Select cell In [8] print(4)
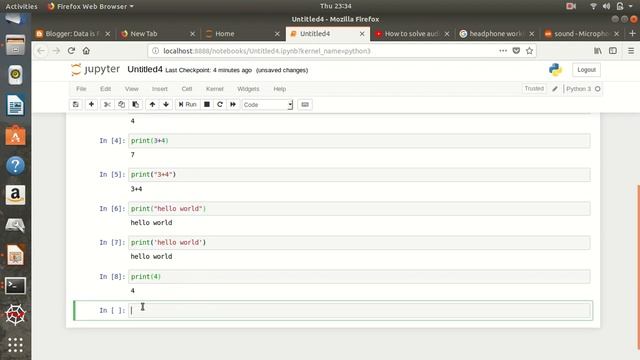This screenshot has width=640, height=360. pyautogui.click(x=360, y=277)
